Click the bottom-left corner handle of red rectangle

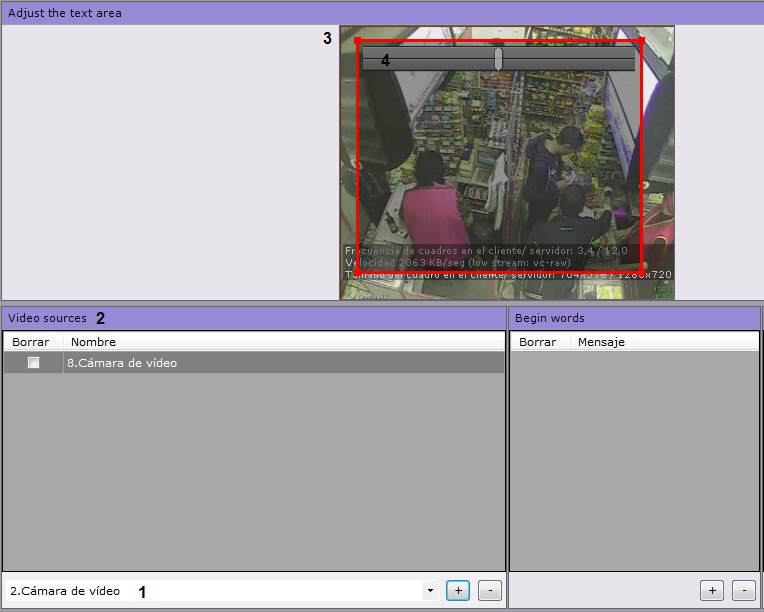358,272
